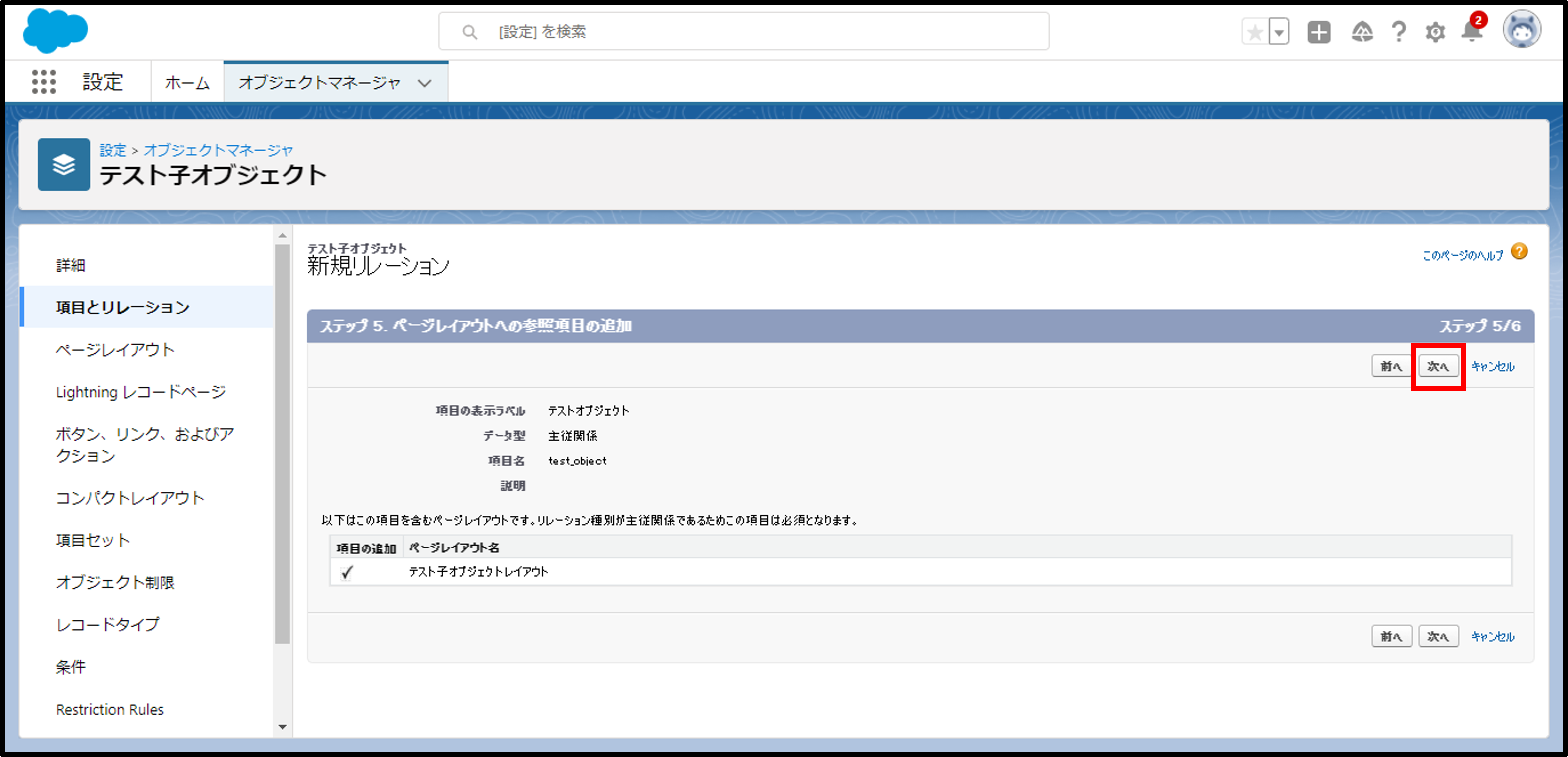Click the top 前へ button

[x=1391, y=366]
